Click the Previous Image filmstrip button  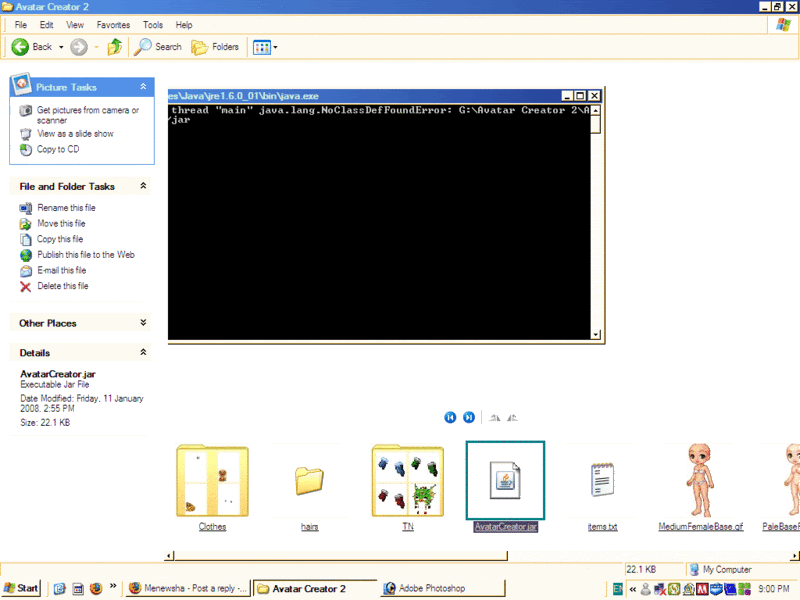click(x=450, y=417)
